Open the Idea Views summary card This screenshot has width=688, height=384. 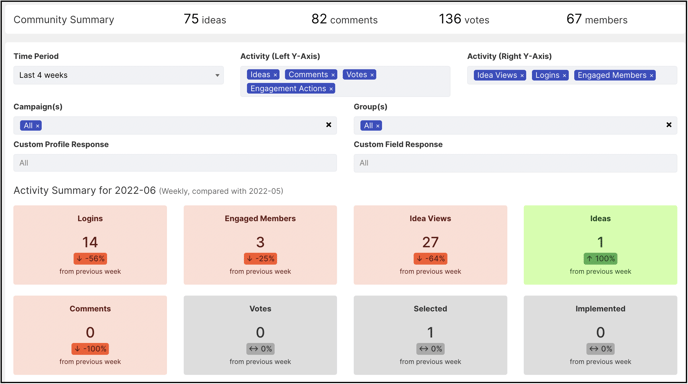[430, 245]
